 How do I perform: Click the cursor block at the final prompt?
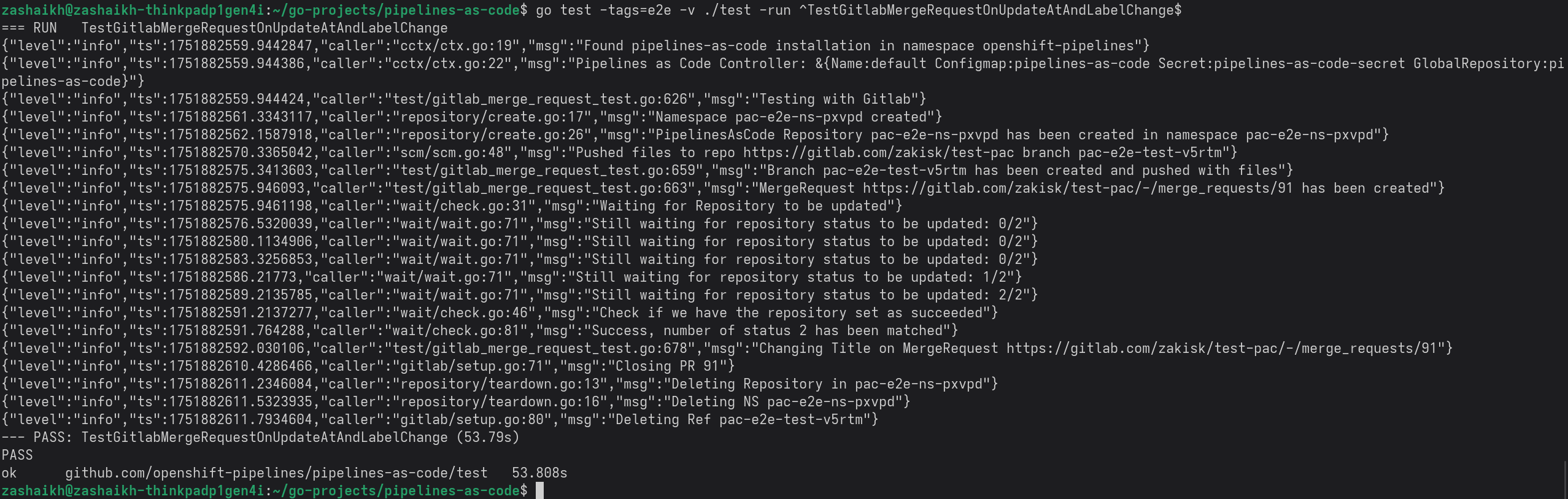tap(539, 490)
